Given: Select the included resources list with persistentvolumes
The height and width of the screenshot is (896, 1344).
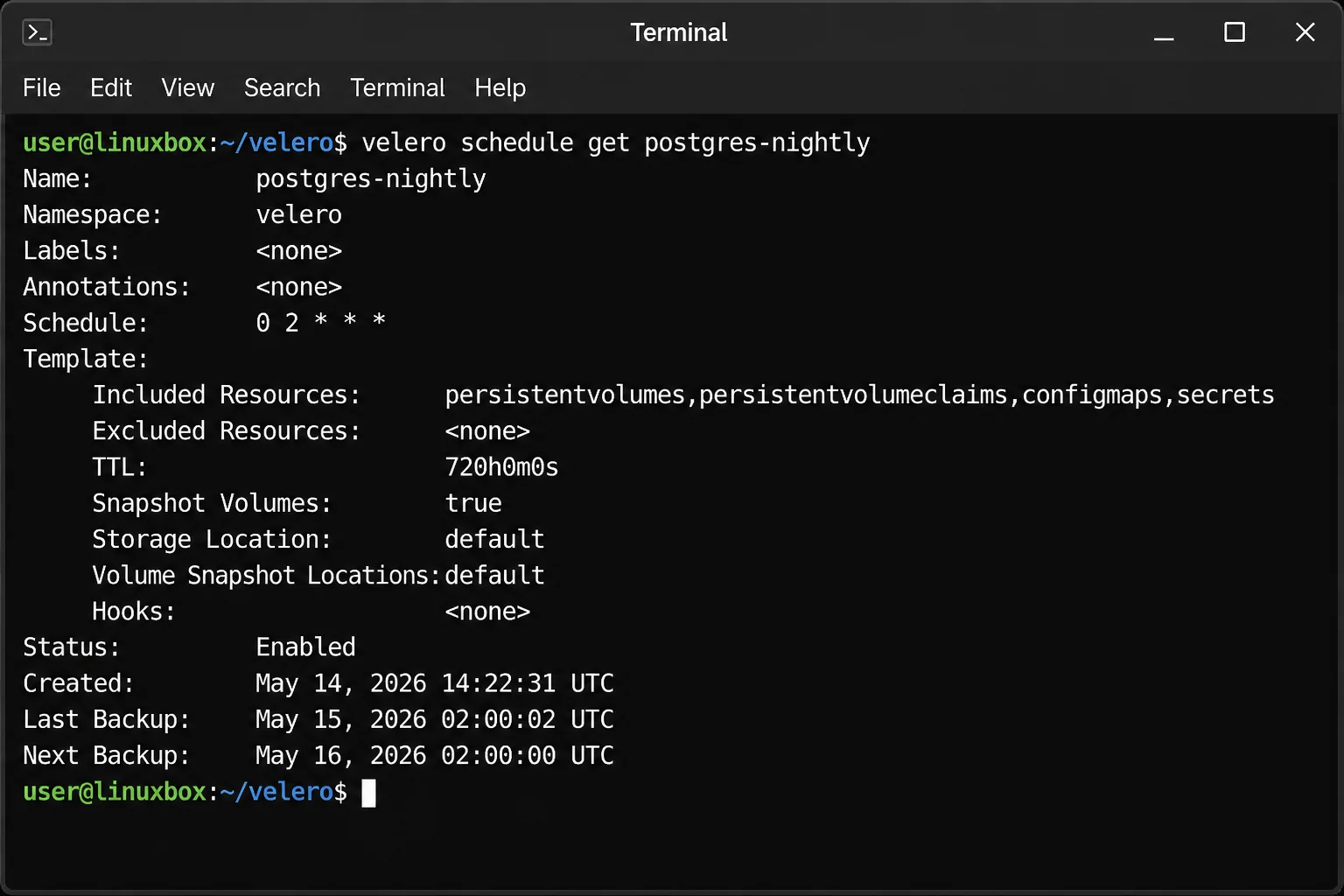Looking at the screenshot, I should [x=859, y=395].
